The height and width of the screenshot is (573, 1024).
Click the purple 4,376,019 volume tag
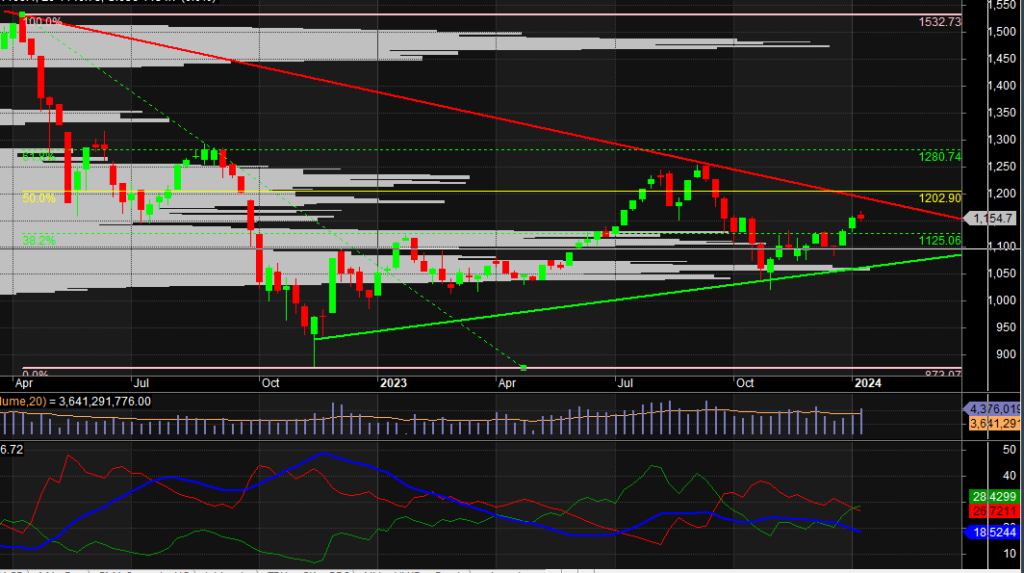(994, 409)
